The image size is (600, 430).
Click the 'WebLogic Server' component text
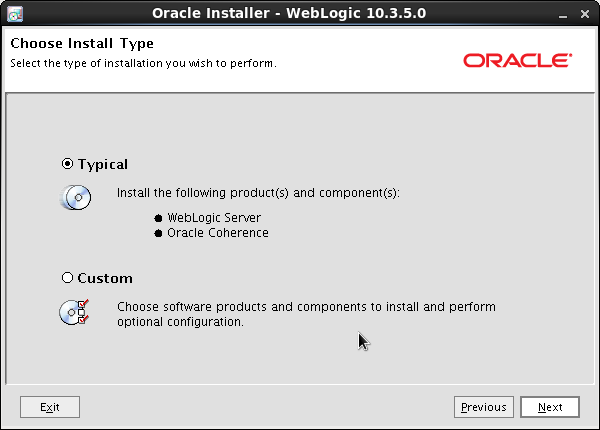click(214, 218)
